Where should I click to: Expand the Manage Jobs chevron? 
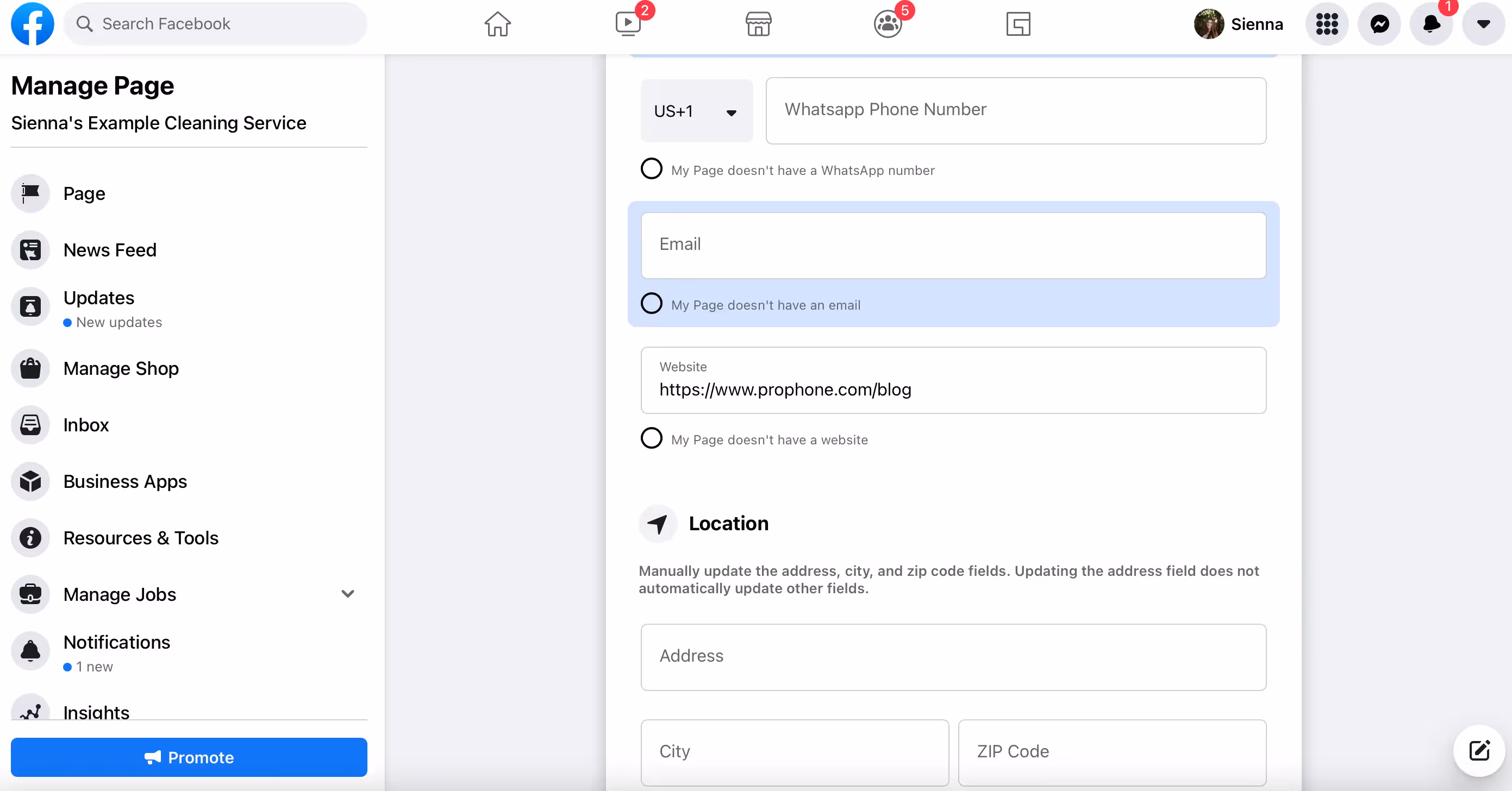pos(347,594)
